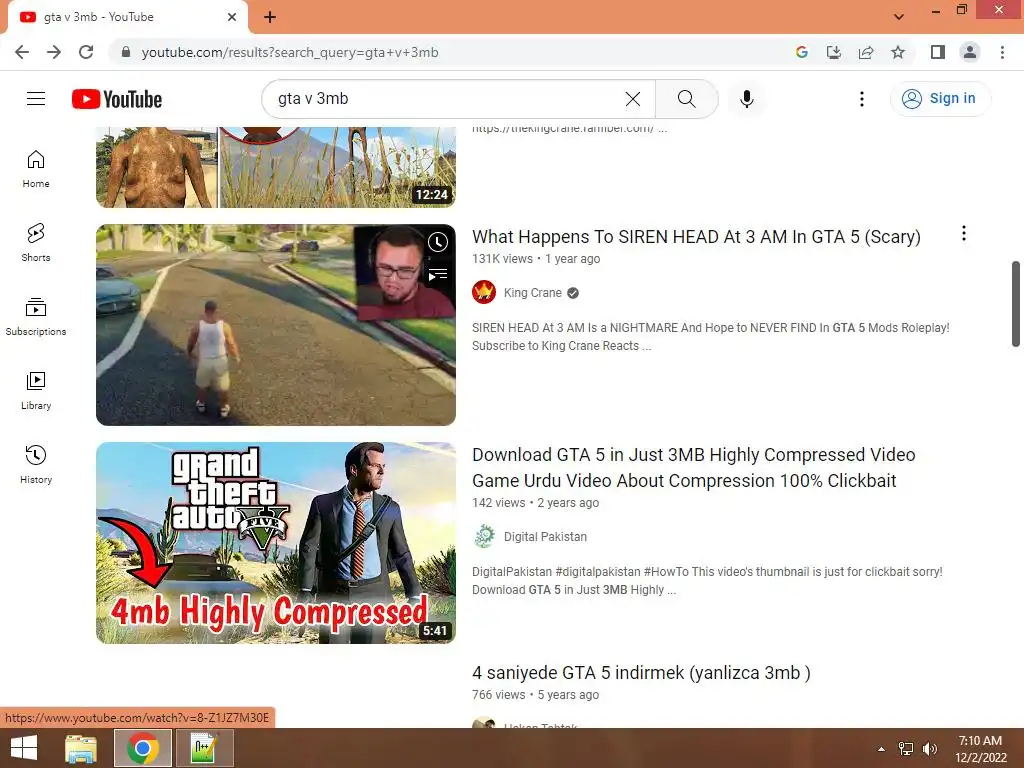Clear the search box with the X icon
The width and height of the screenshot is (1024, 768).
pyautogui.click(x=632, y=99)
